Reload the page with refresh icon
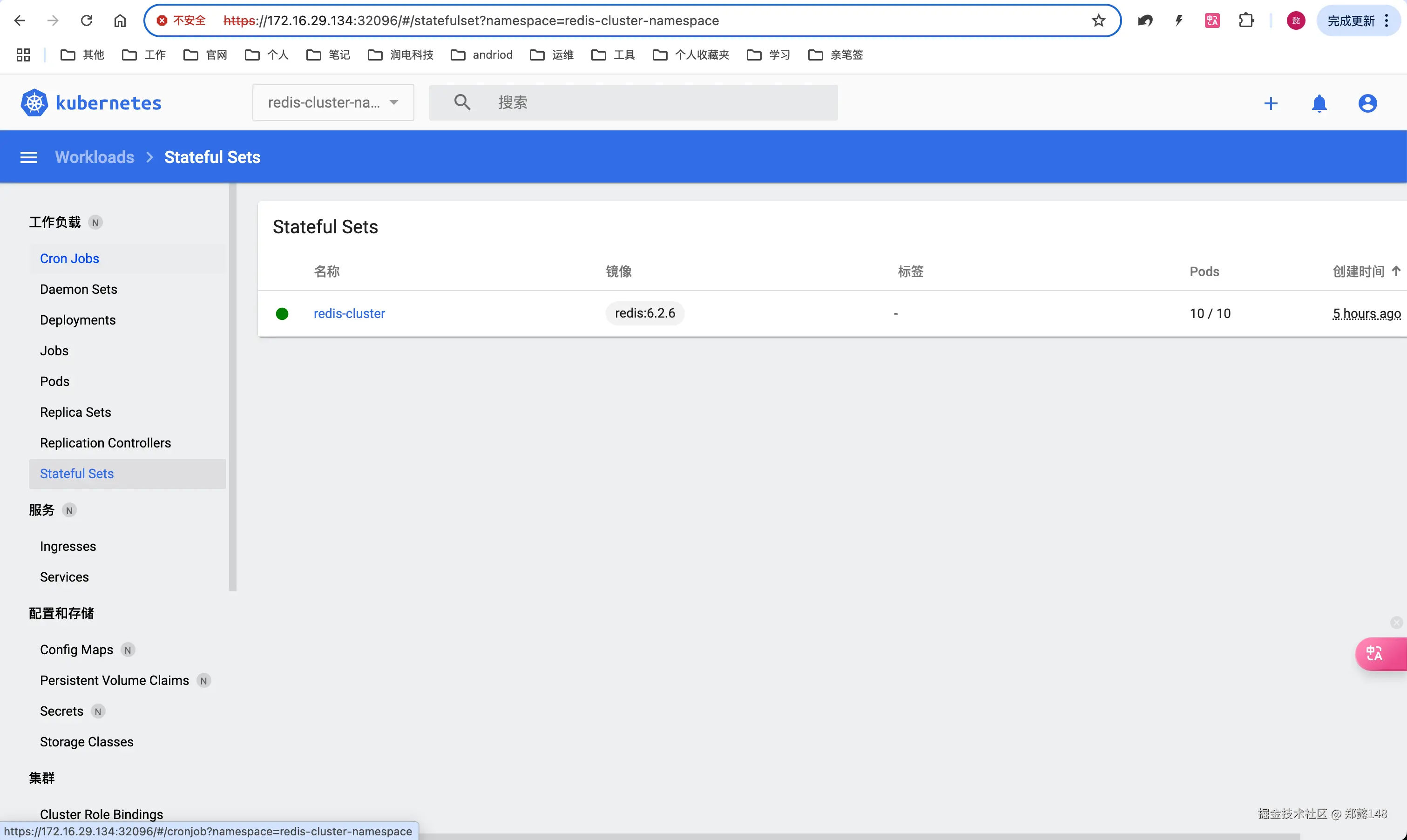 click(x=87, y=21)
